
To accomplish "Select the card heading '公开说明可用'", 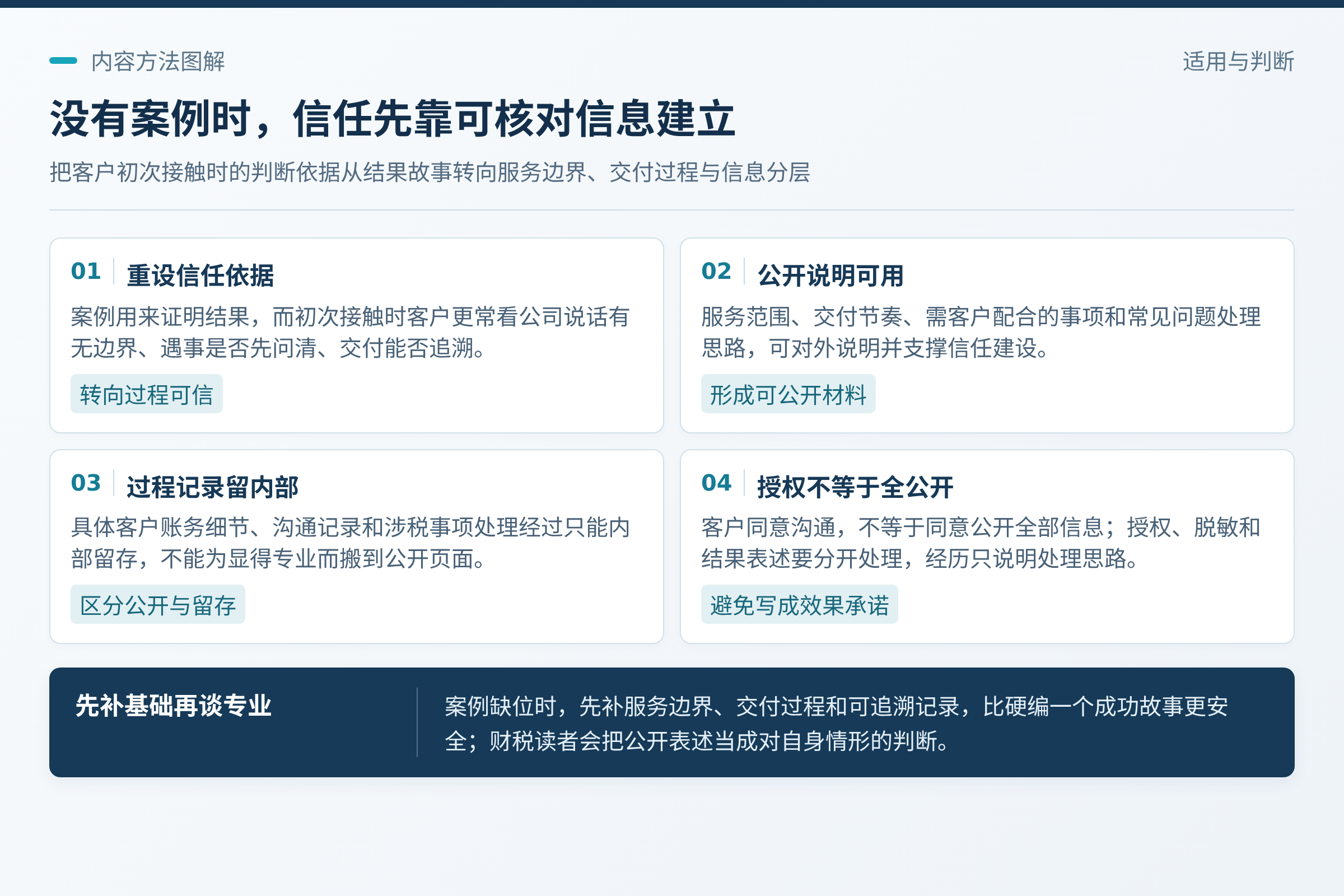I will 830,276.
